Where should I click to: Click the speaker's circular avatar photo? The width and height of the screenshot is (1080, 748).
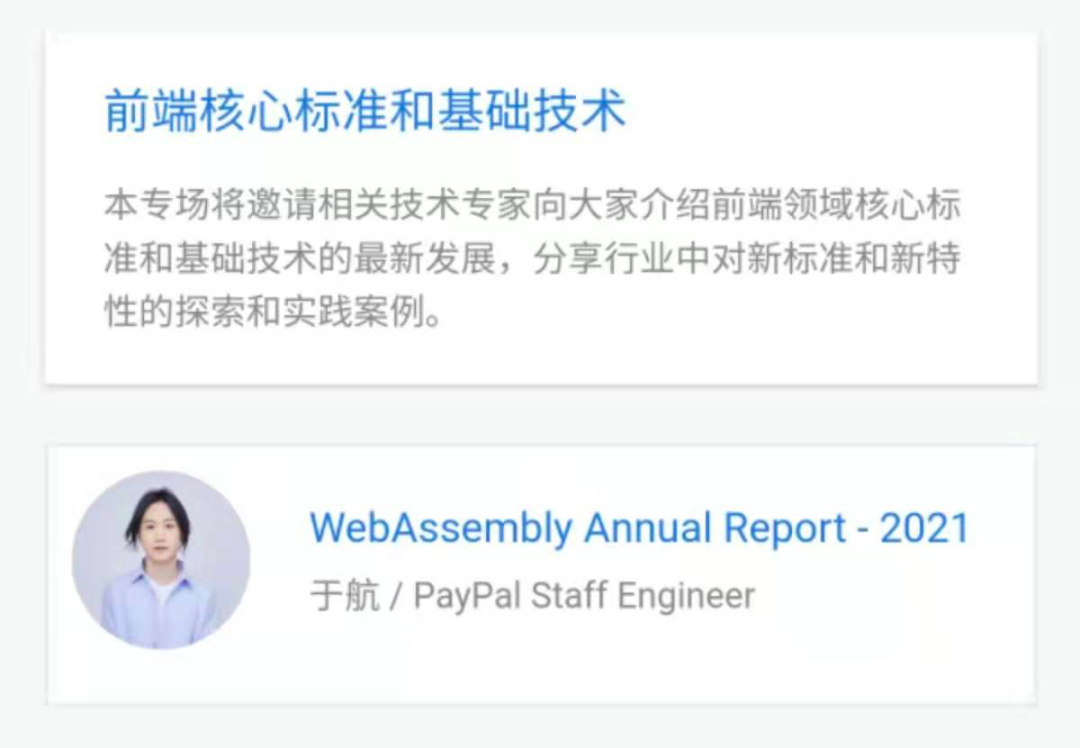click(x=161, y=560)
